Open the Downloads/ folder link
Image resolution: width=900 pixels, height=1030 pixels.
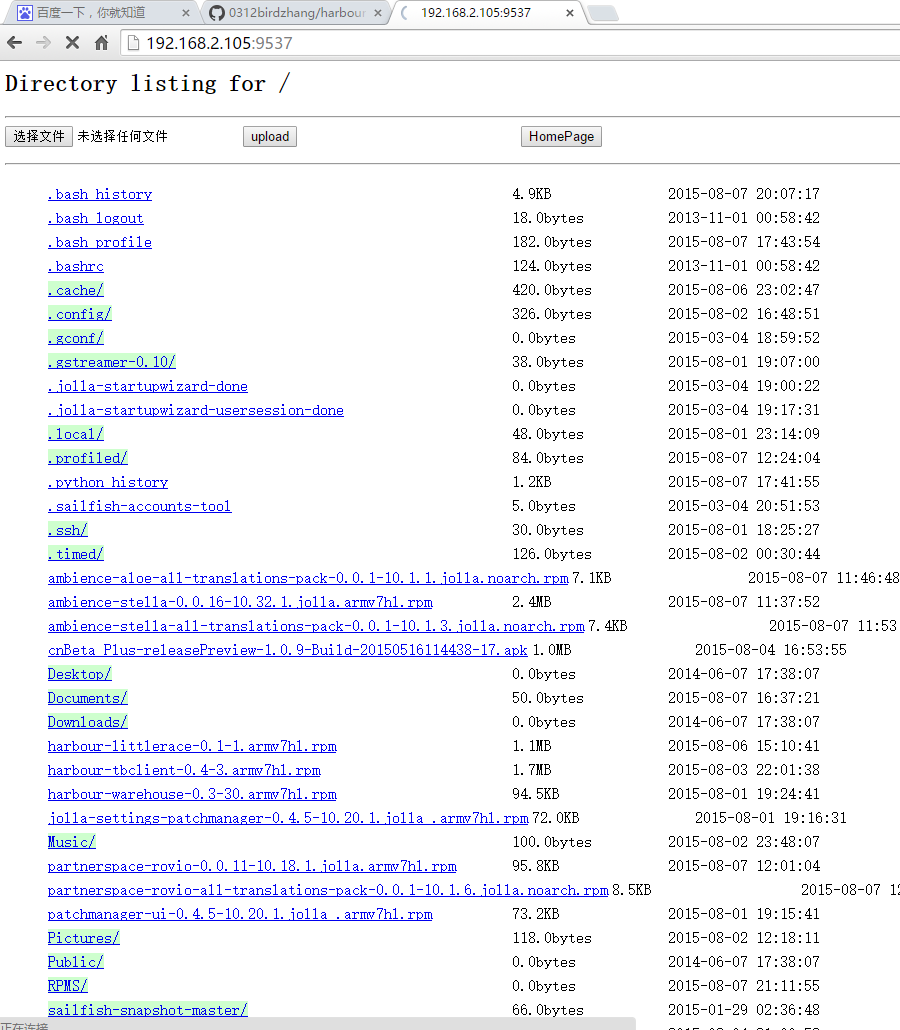(88, 722)
